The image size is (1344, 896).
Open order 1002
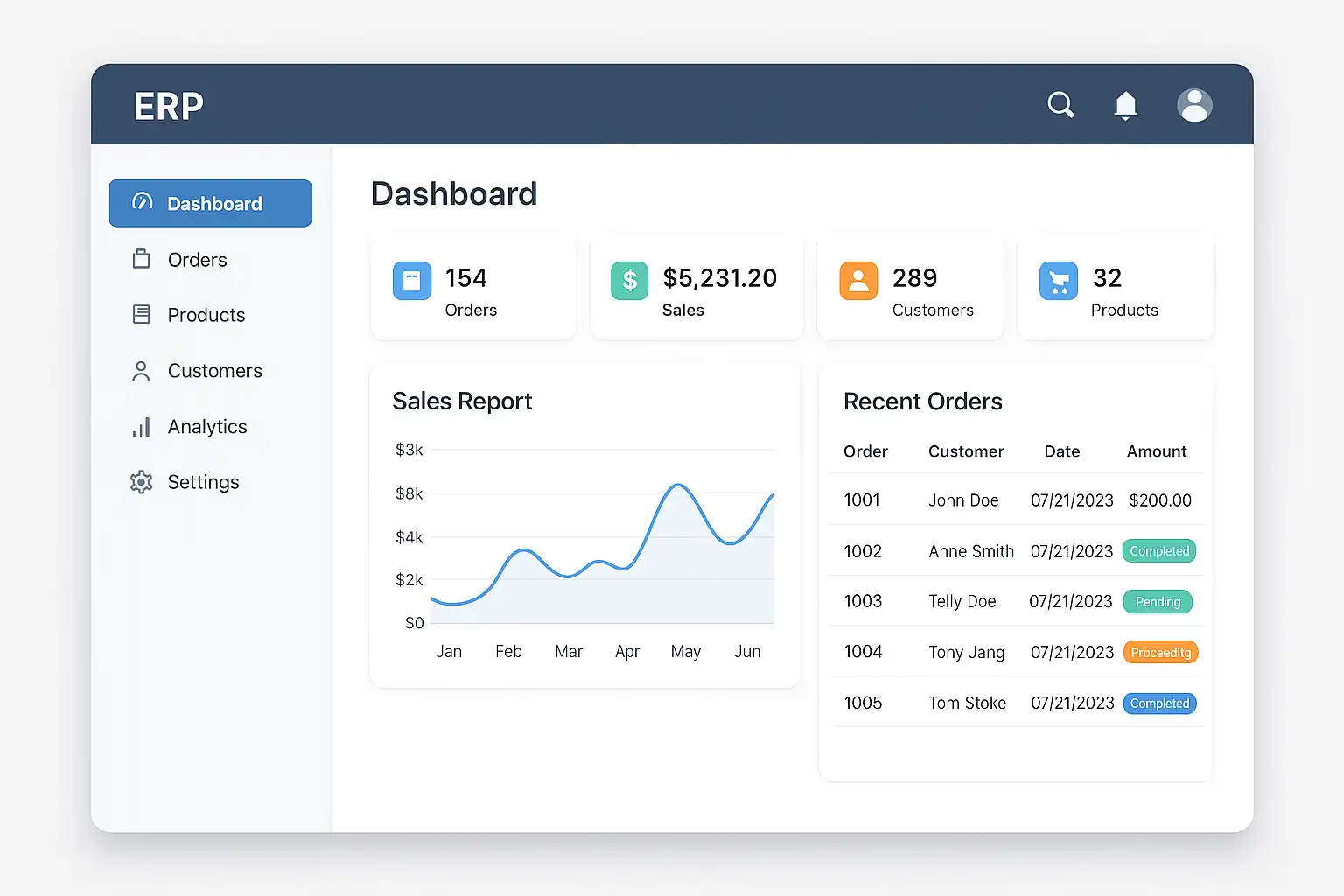(863, 551)
